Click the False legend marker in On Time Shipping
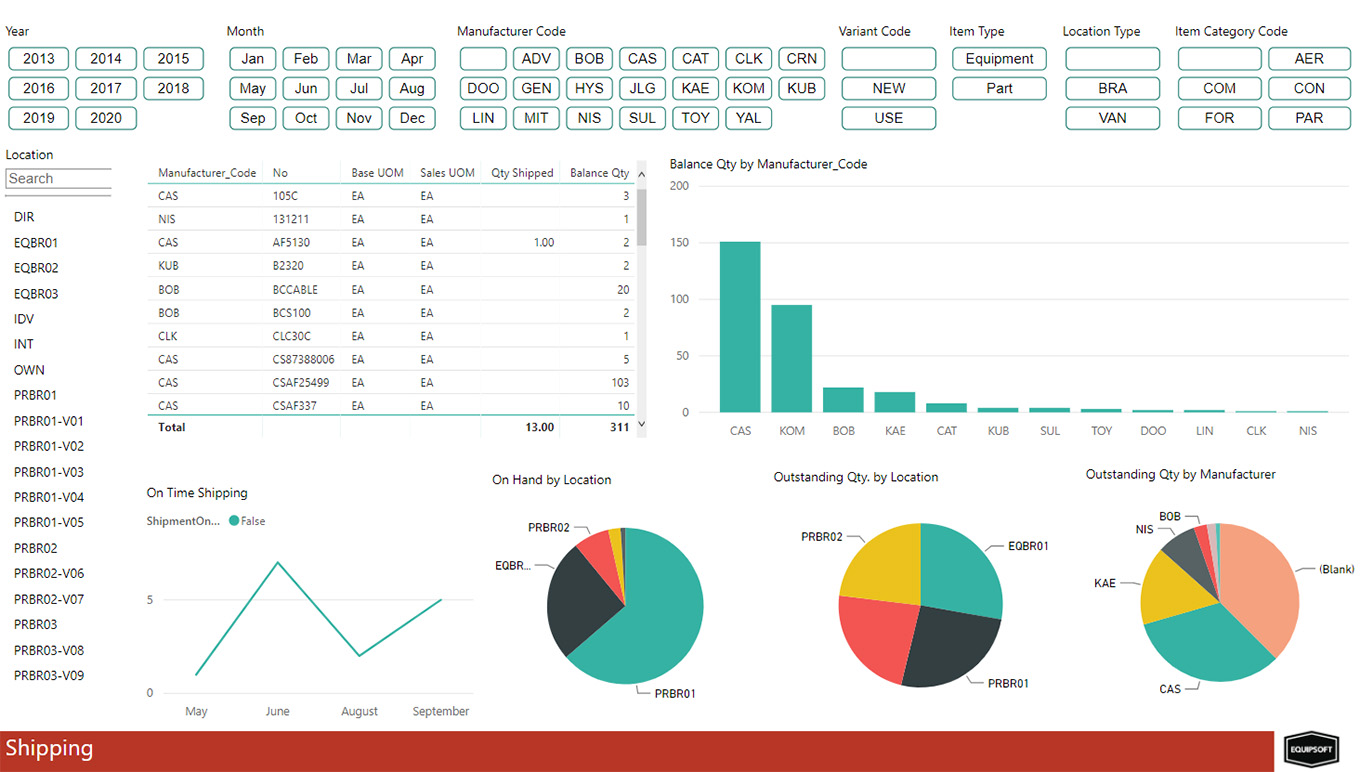 (x=234, y=521)
